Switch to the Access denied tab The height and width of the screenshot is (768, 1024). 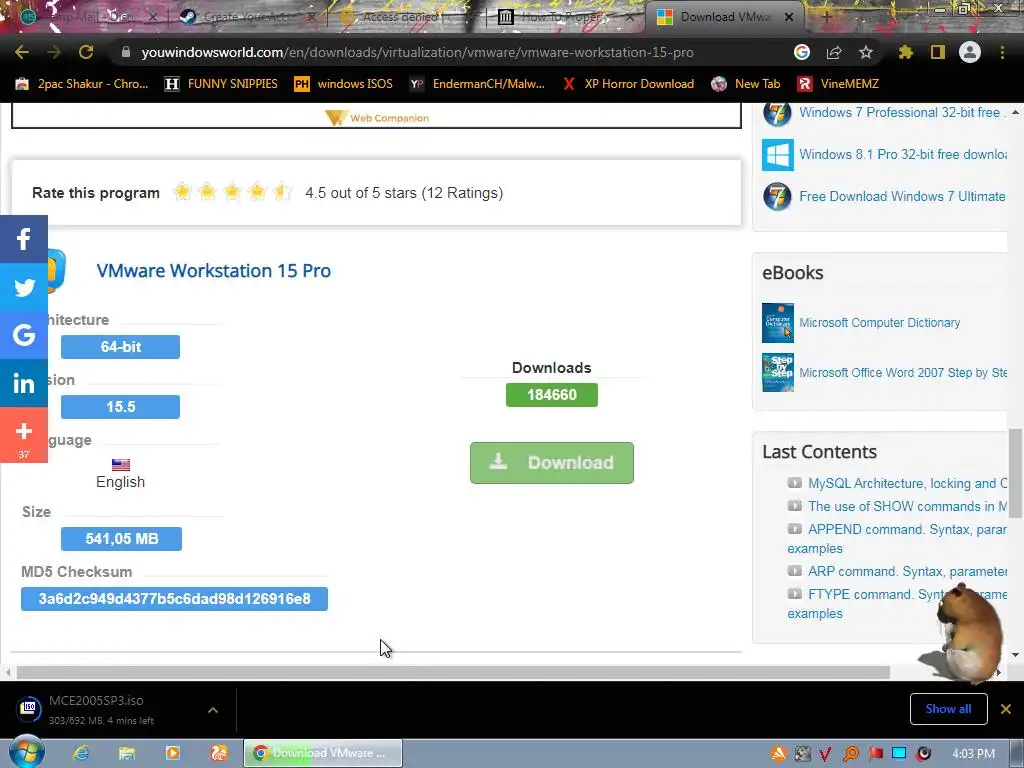click(x=400, y=17)
